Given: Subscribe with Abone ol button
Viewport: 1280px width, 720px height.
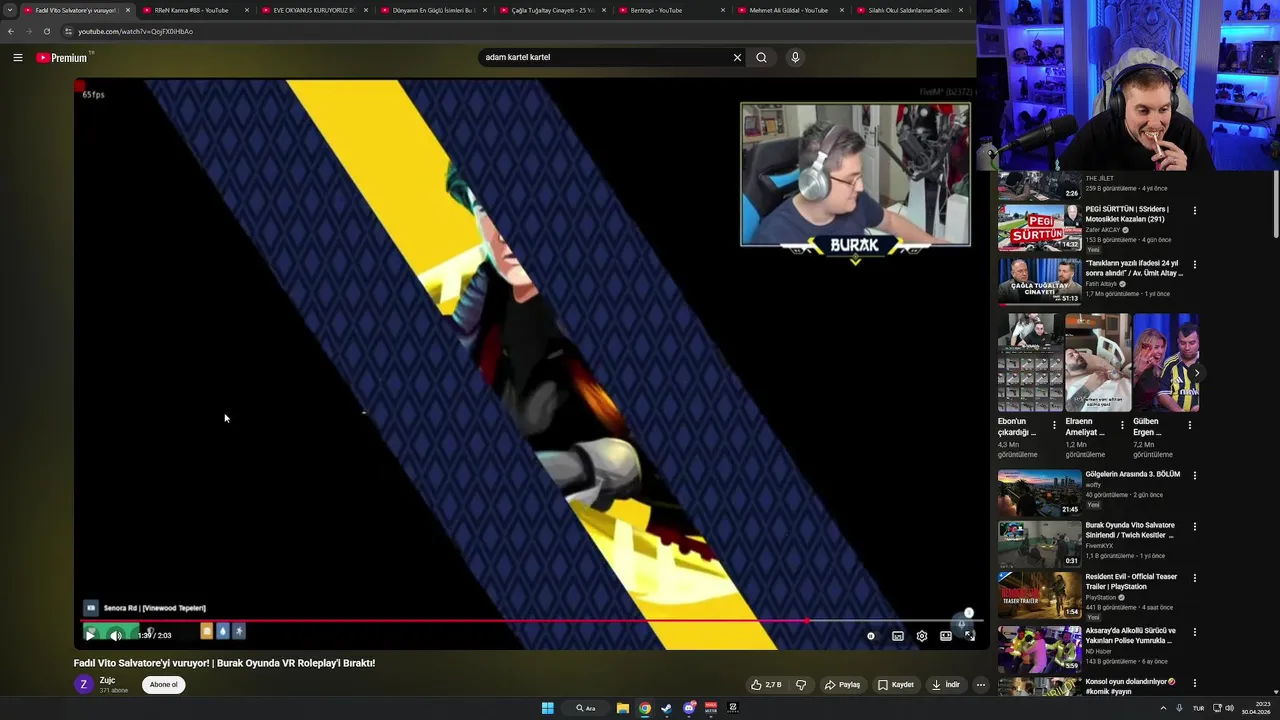Looking at the screenshot, I should pos(164,685).
